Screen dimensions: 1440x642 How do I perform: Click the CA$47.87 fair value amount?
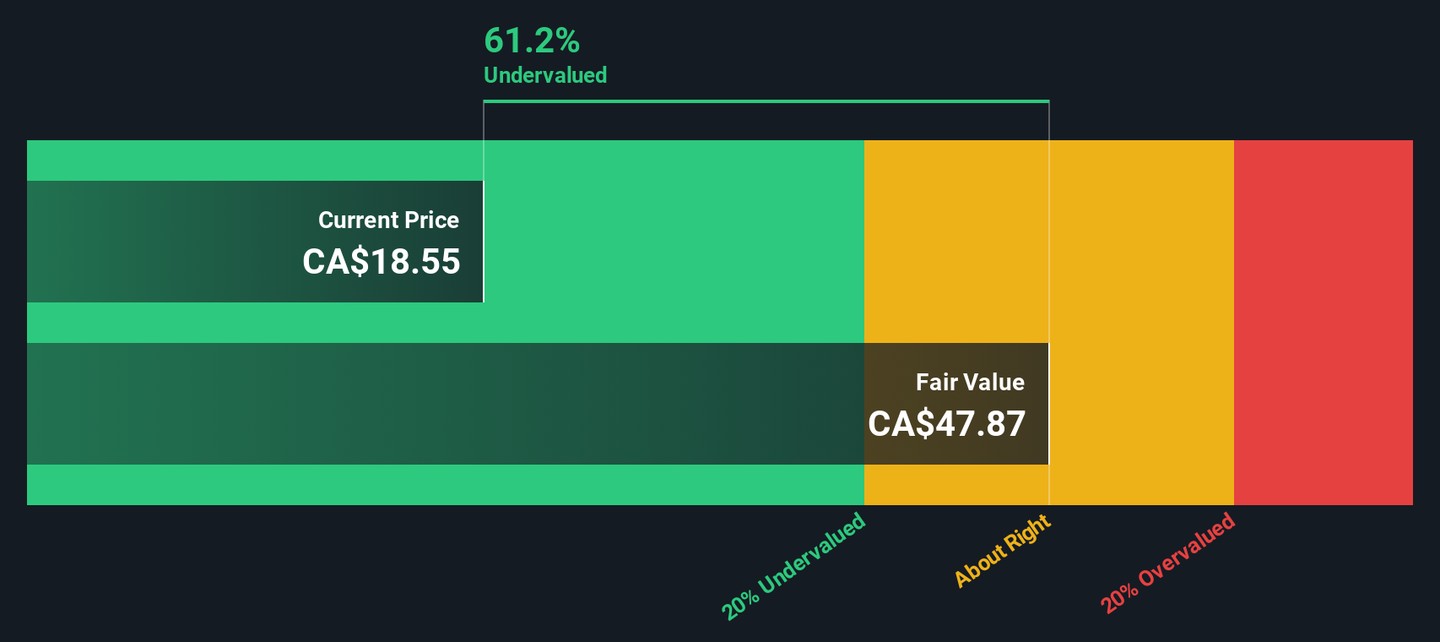(946, 424)
